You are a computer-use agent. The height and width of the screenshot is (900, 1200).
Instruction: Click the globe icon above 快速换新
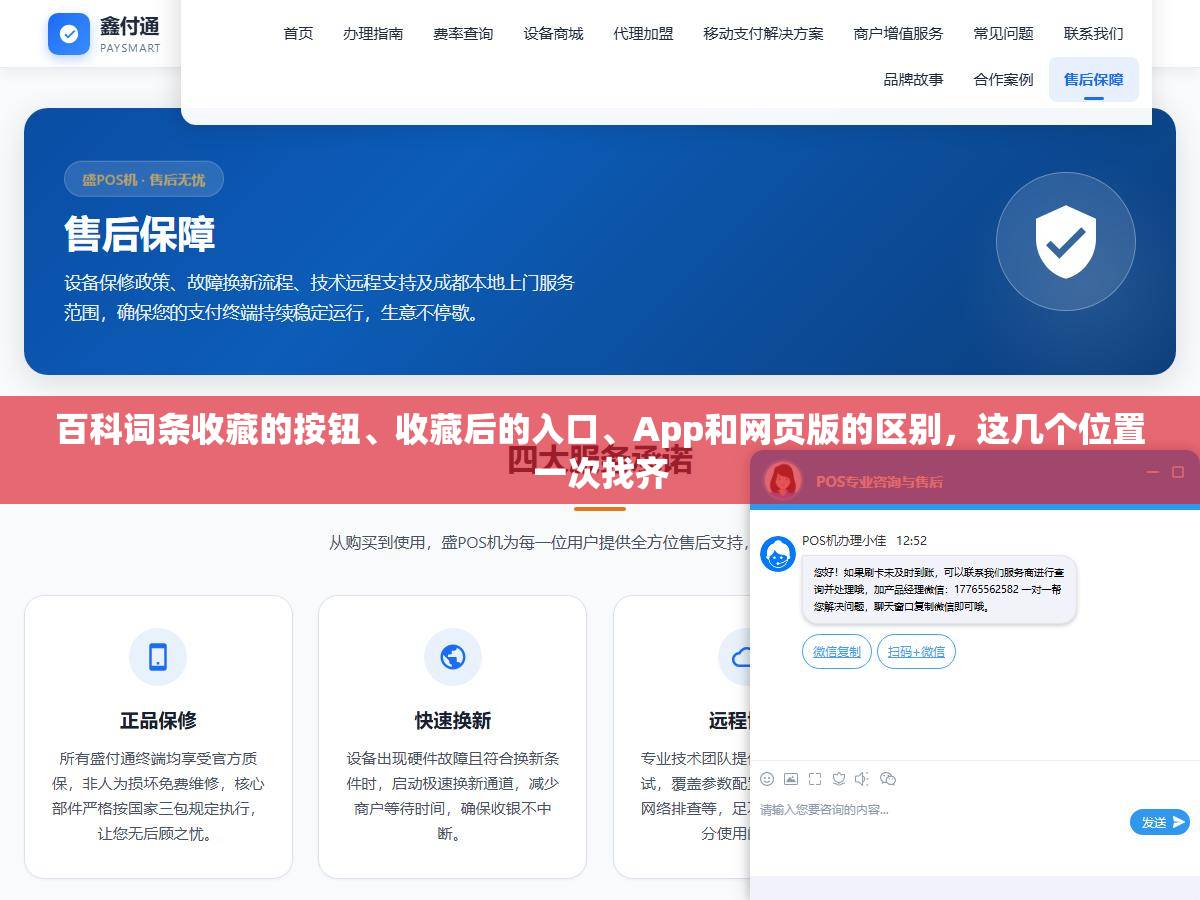click(x=452, y=657)
